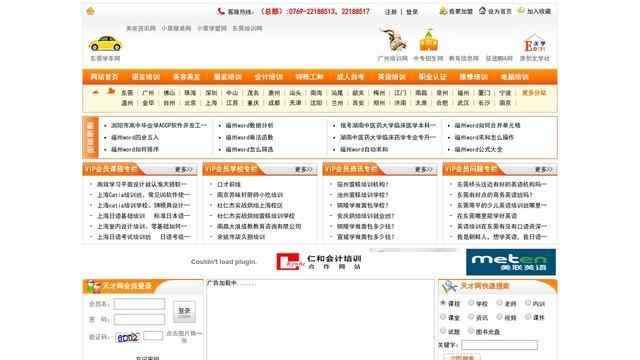The image size is (640, 360).
Task: Open 更多 in VIP会员学校专栏
Action: [303, 169]
